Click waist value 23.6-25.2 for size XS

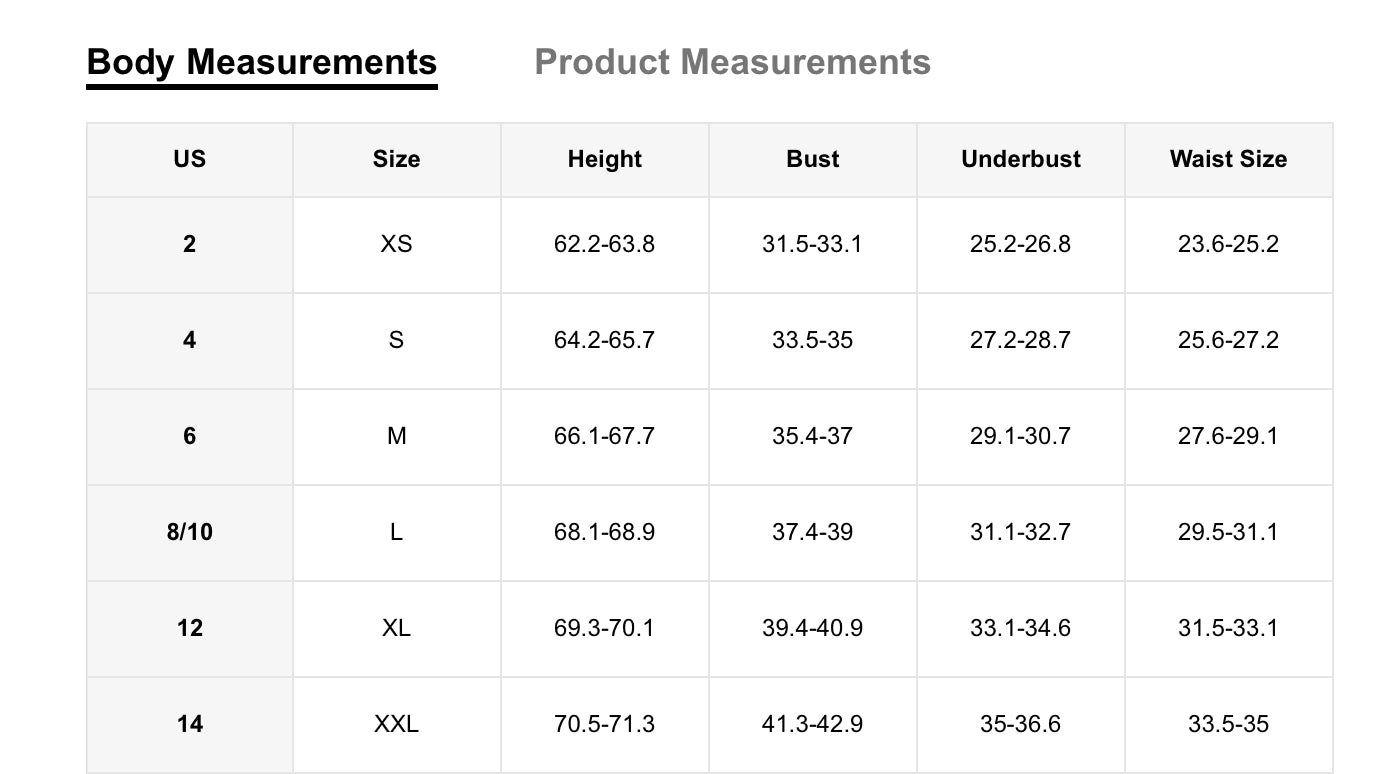[x=1228, y=244]
